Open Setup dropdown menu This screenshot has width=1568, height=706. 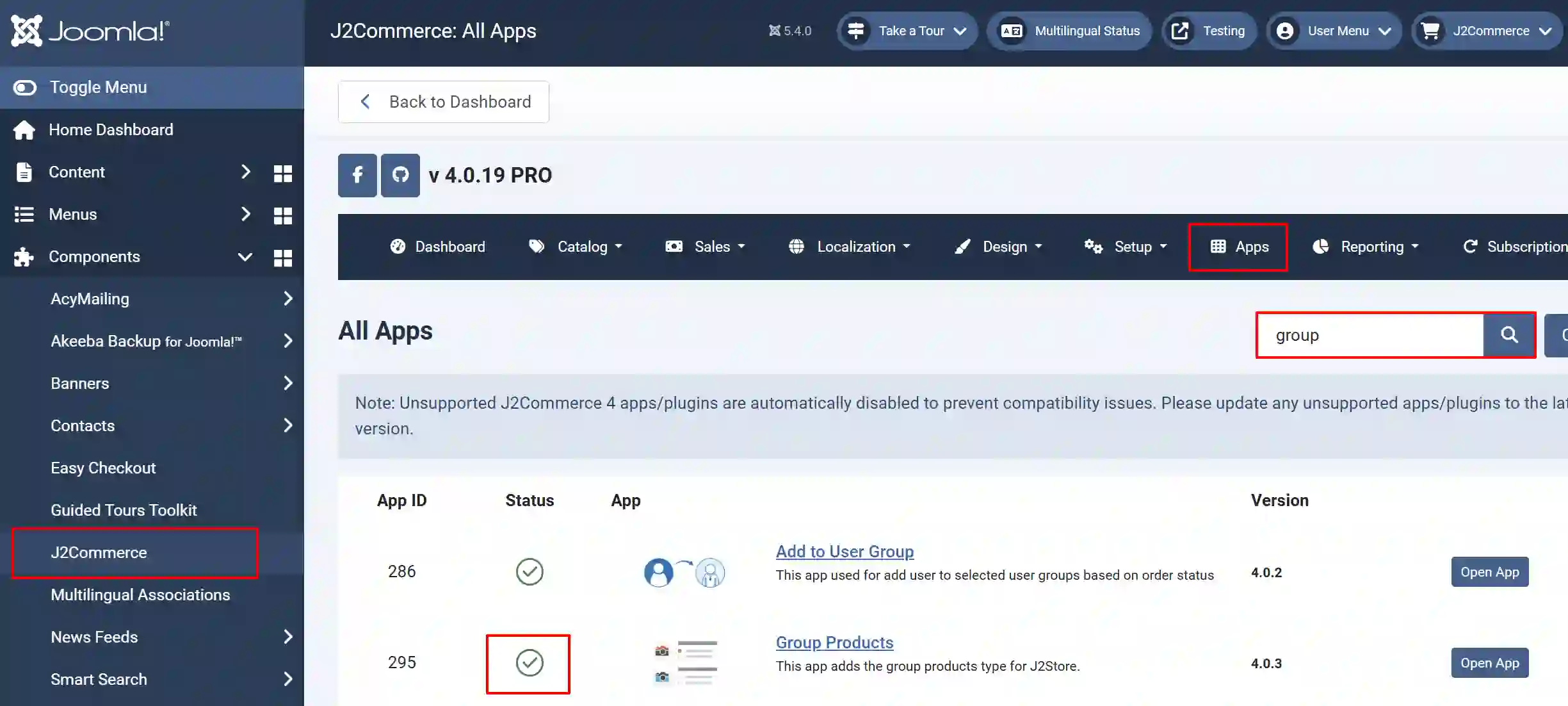[1125, 247]
